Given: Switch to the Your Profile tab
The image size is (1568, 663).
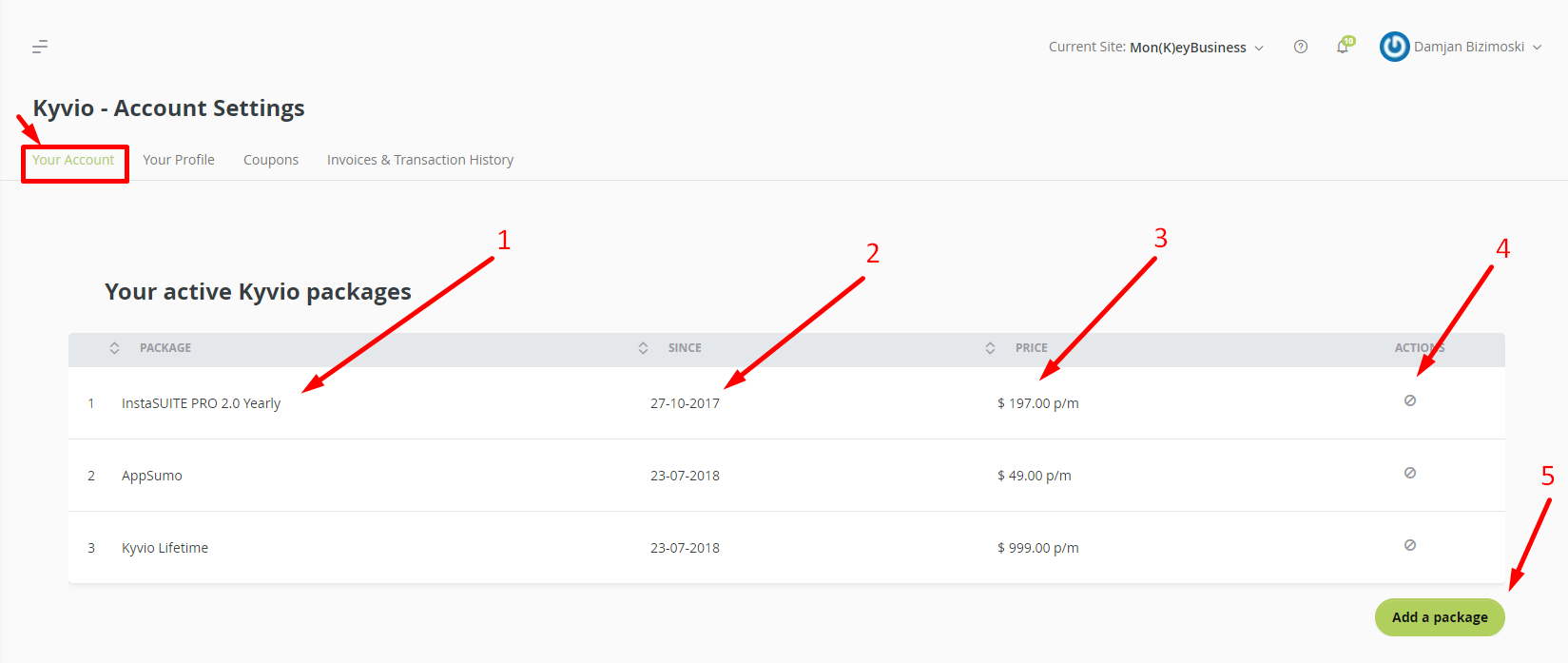Looking at the screenshot, I should click(x=179, y=160).
